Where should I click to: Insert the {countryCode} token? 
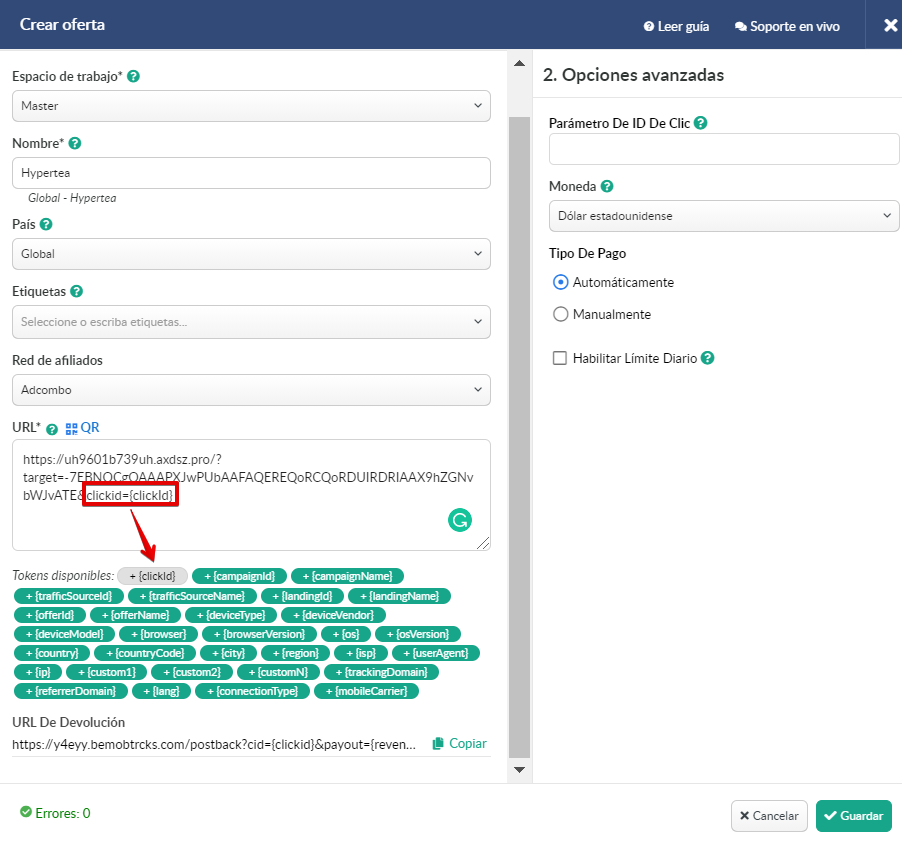(x=145, y=653)
